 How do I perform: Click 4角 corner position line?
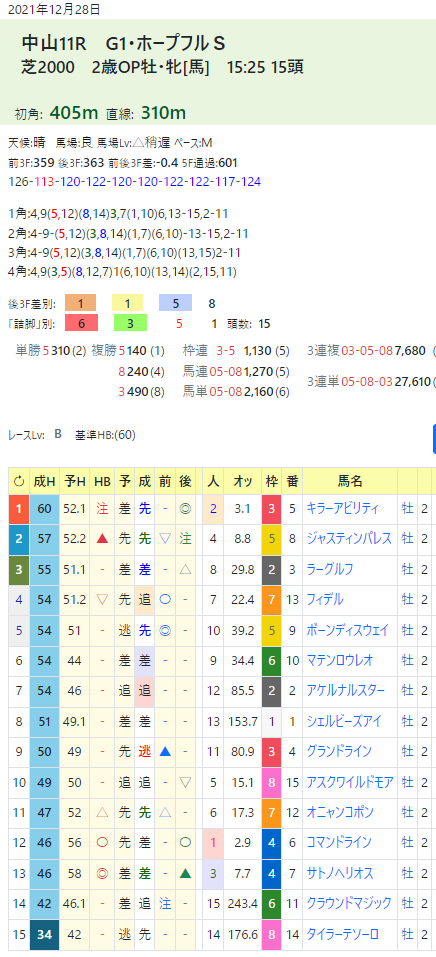point(123,272)
